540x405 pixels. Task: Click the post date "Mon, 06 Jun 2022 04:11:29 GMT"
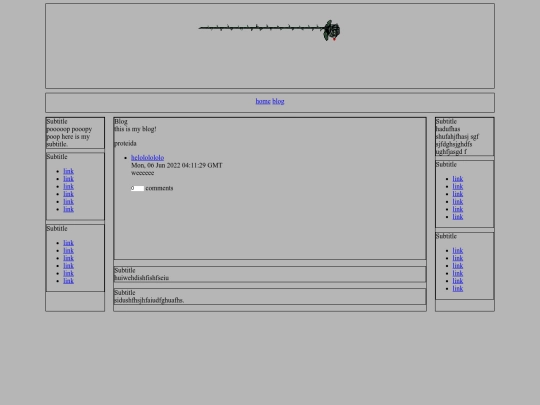(x=177, y=165)
